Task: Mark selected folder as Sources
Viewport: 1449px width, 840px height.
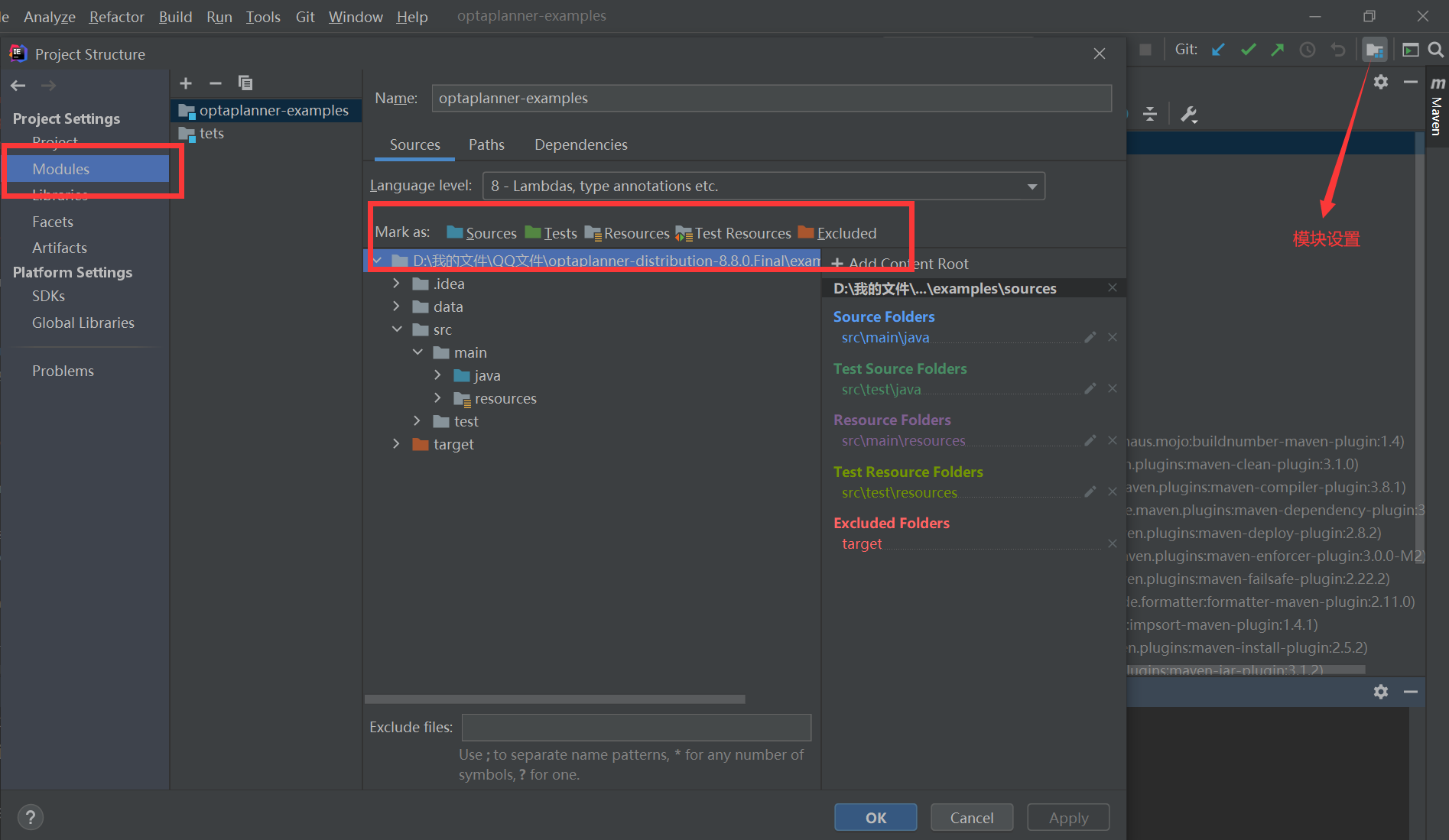Action: (x=482, y=233)
